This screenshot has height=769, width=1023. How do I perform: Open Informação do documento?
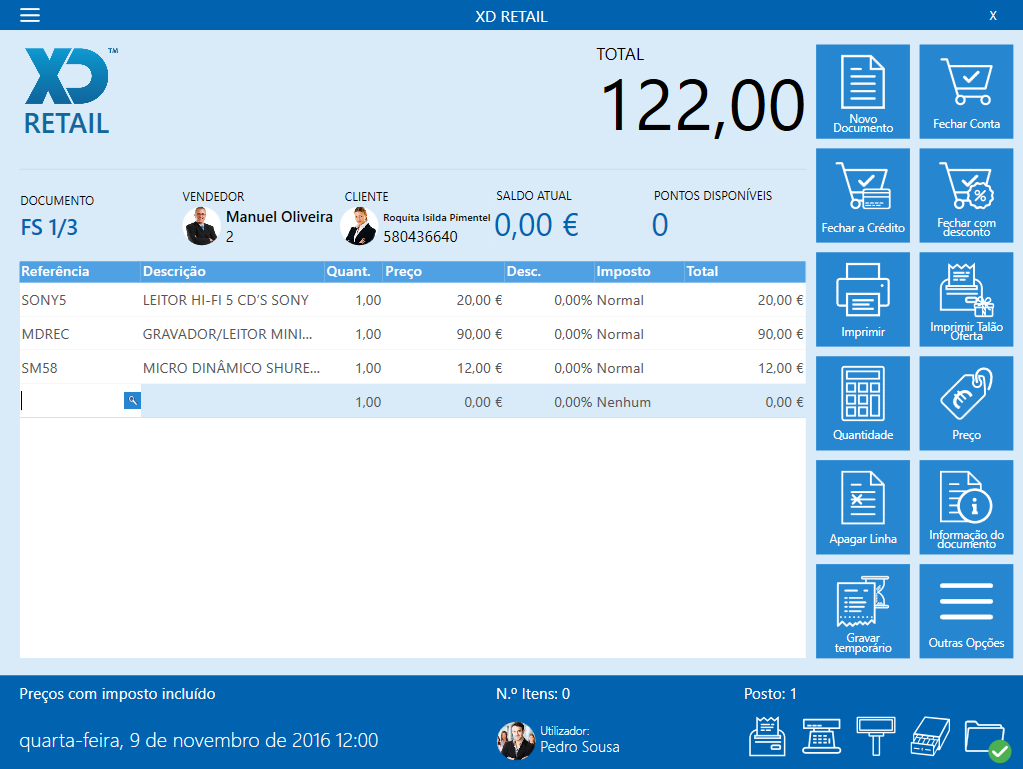click(x=965, y=507)
